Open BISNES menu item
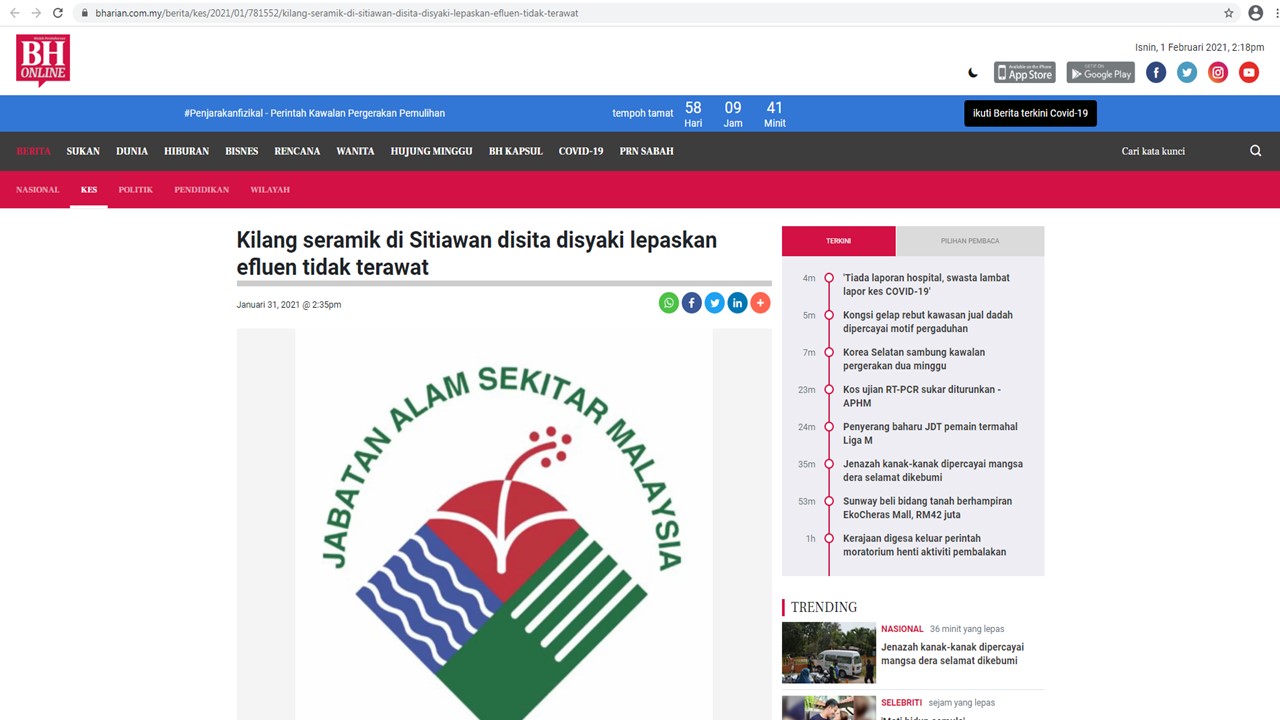The height and width of the screenshot is (720, 1280). [x=242, y=151]
